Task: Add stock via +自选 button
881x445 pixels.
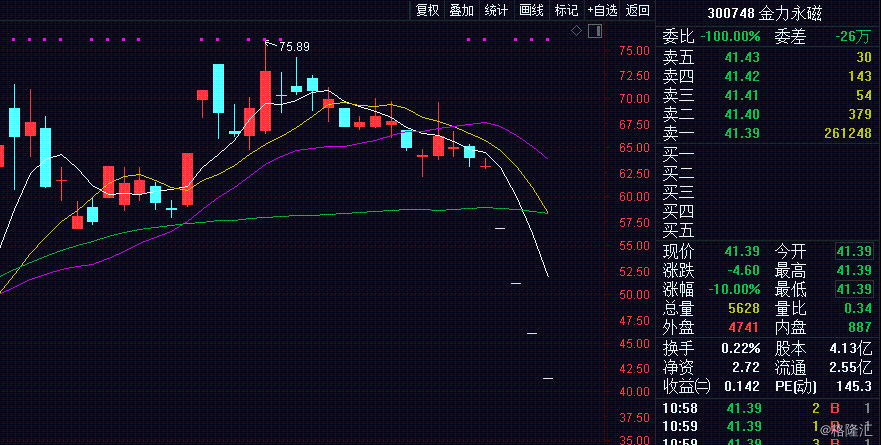Action: 602,10
